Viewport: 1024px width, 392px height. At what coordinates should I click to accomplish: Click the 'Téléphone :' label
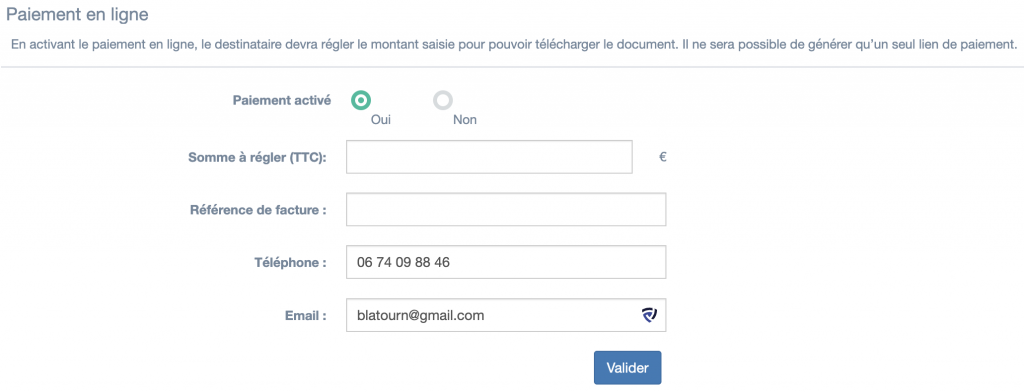point(290,263)
